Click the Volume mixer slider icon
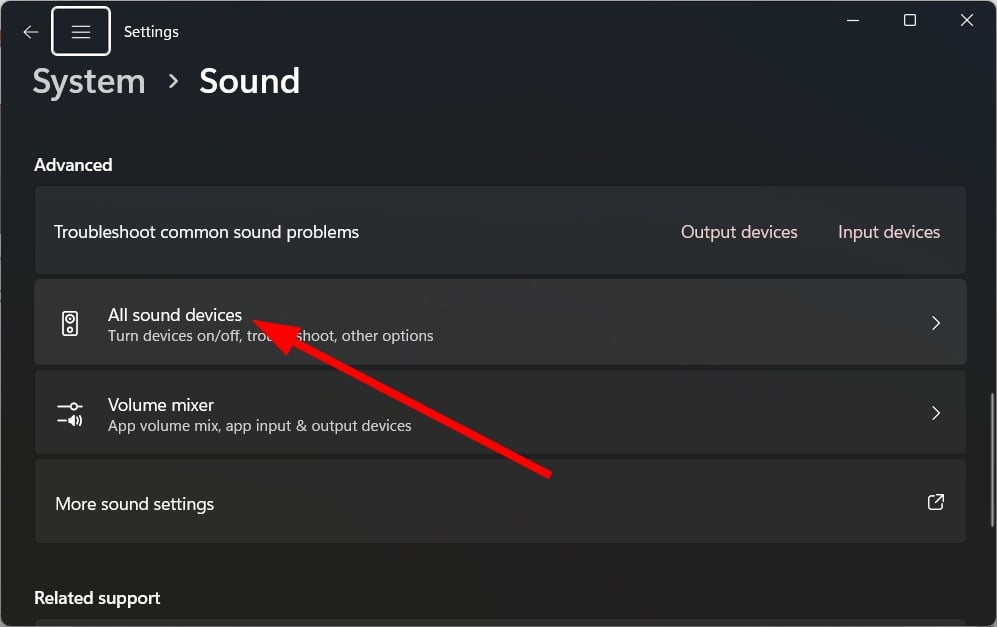Screen dimensions: 997x627 point(70,413)
